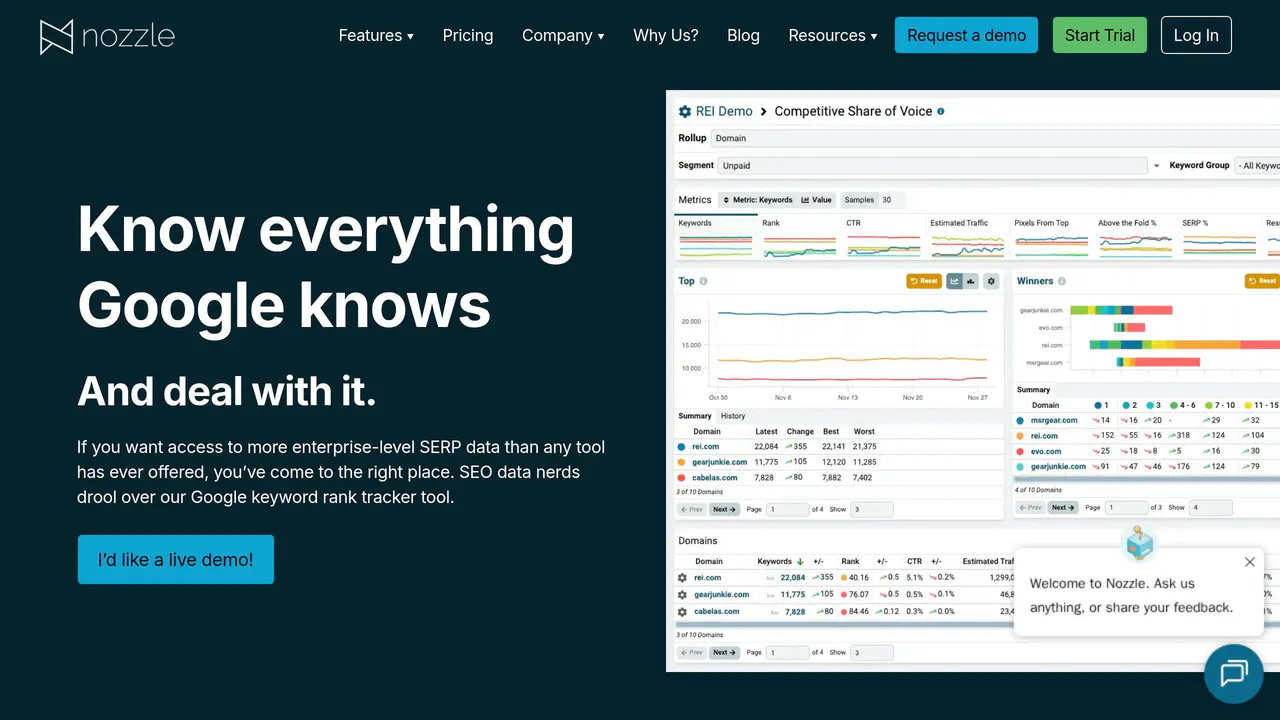Open the Metric: Keywords selector
The height and width of the screenshot is (720, 1280).
pyautogui.click(x=757, y=200)
